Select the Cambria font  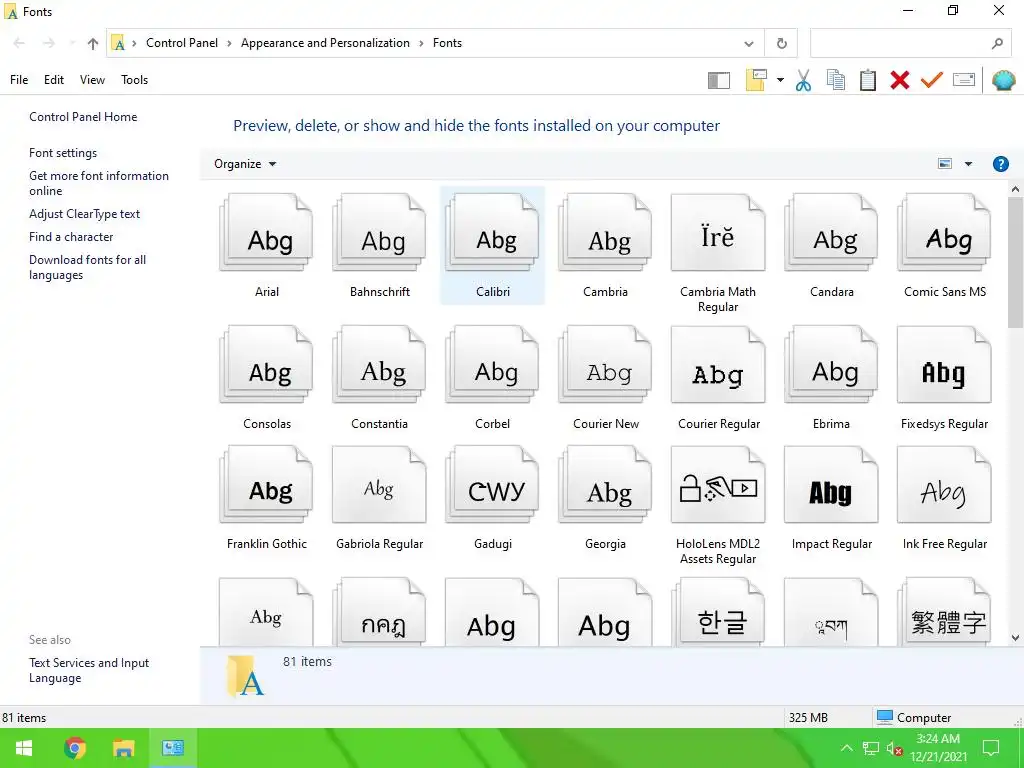[x=605, y=246]
